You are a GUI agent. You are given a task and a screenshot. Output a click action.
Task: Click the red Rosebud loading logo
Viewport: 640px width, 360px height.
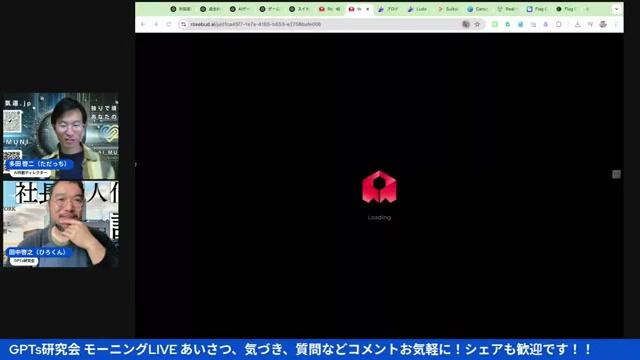[379, 187]
